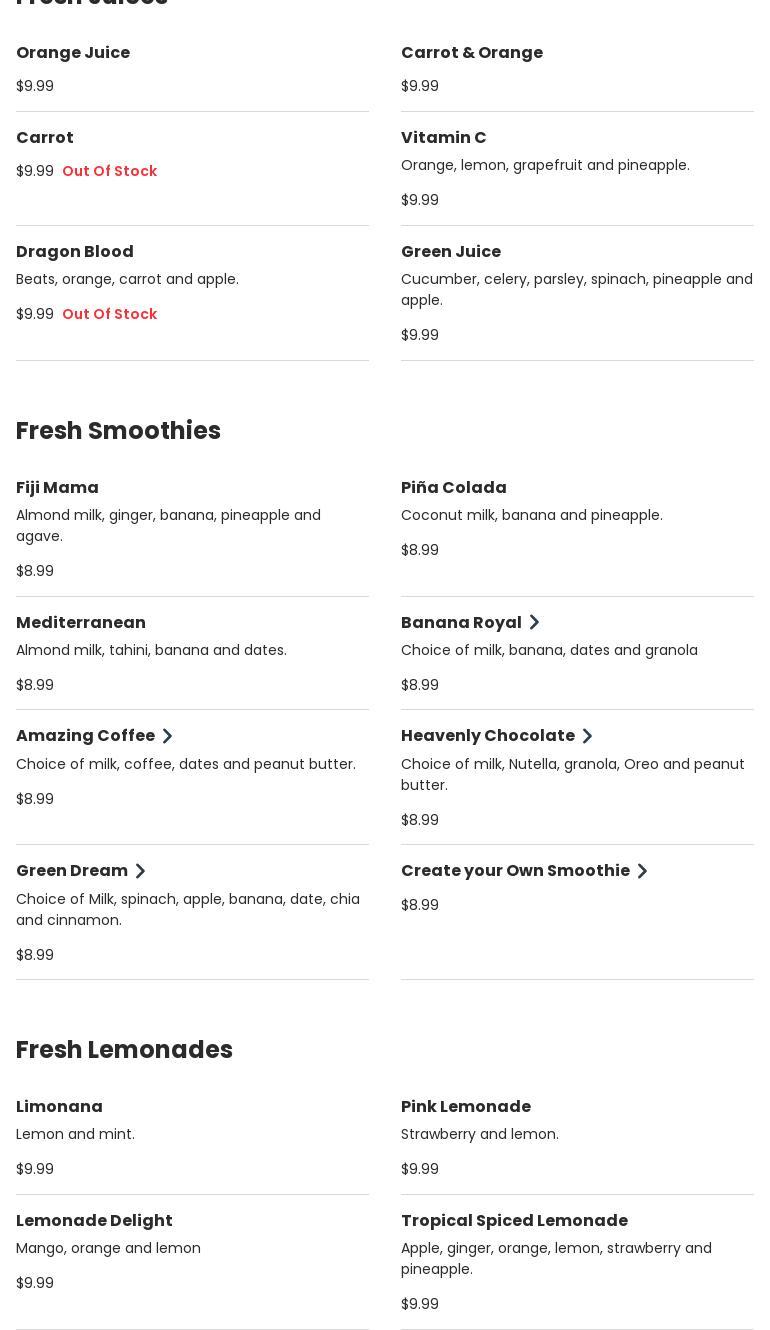Open Tropical Spiced Lemonade
The height and width of the screenshot is (1330, 770).
click(x=514, y=1220)
